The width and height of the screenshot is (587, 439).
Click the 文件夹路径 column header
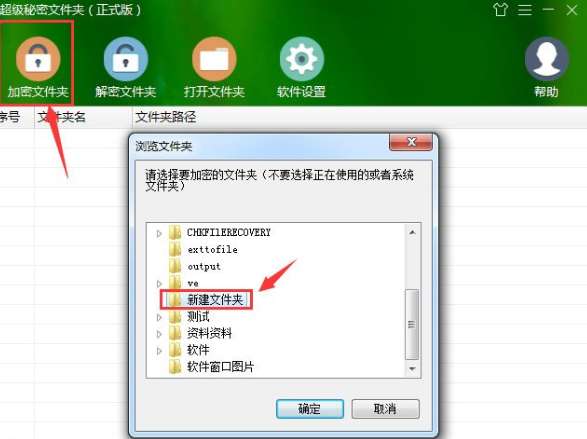click(x=166, y=117)
